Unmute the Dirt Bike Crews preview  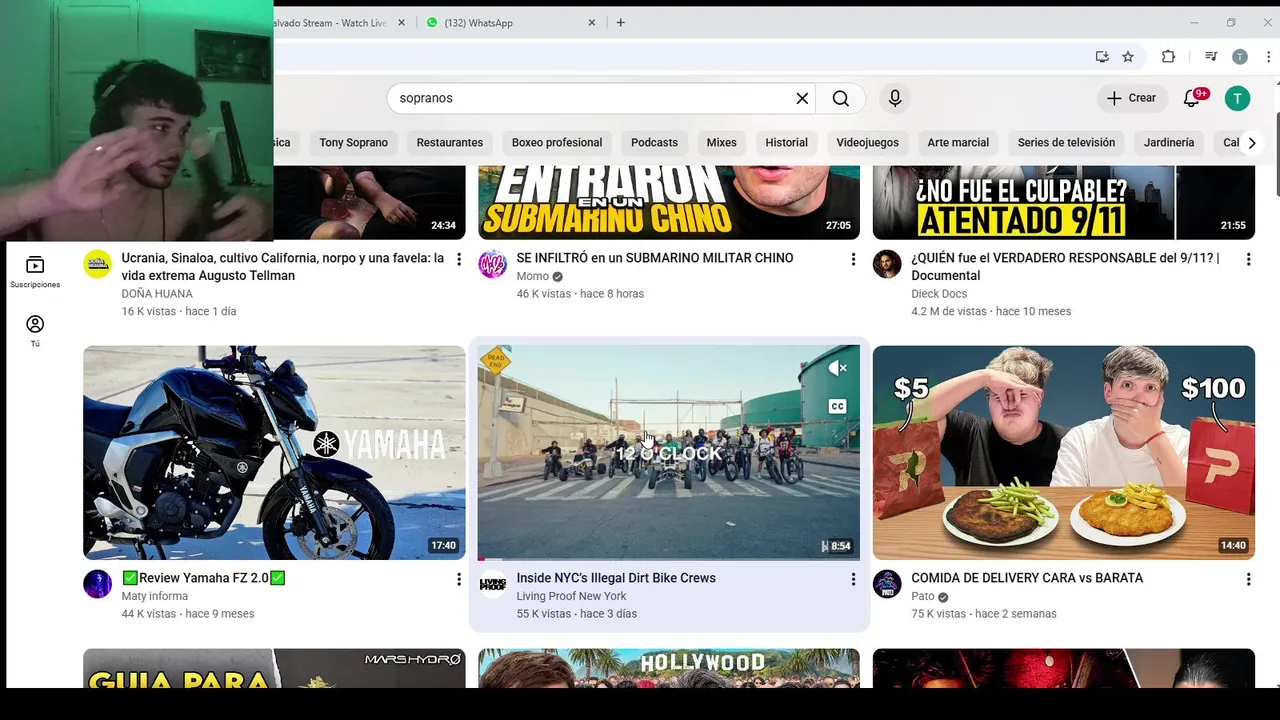838,368
